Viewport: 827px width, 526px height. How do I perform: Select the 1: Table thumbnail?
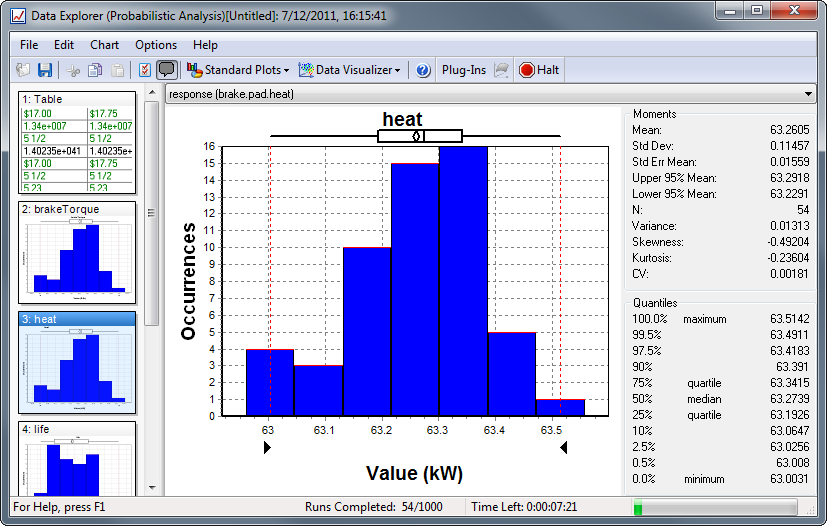[x=78, y=143]
